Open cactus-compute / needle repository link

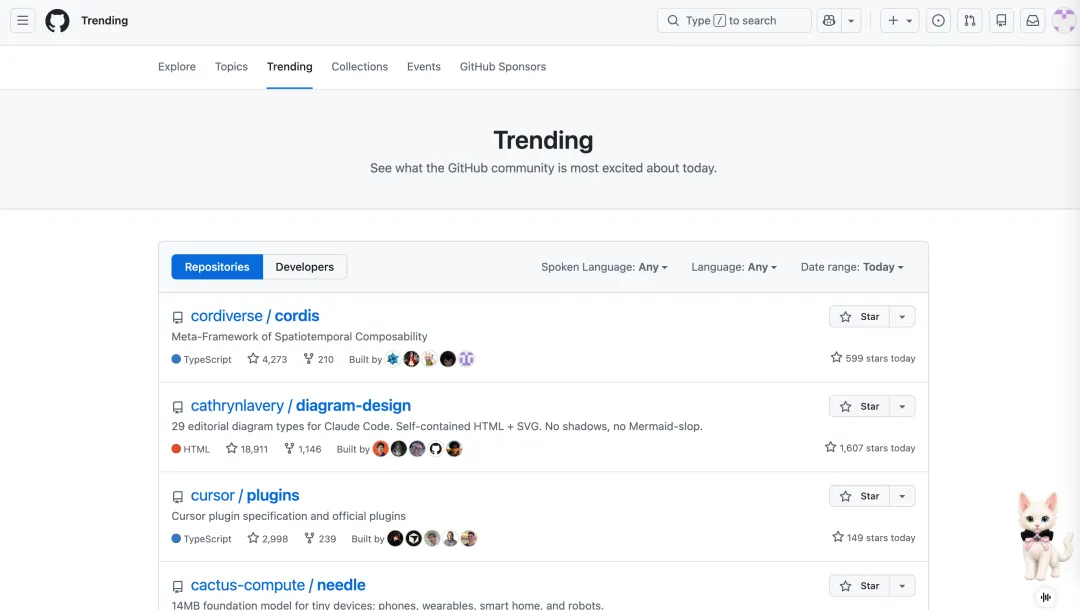tap(278, 585)
